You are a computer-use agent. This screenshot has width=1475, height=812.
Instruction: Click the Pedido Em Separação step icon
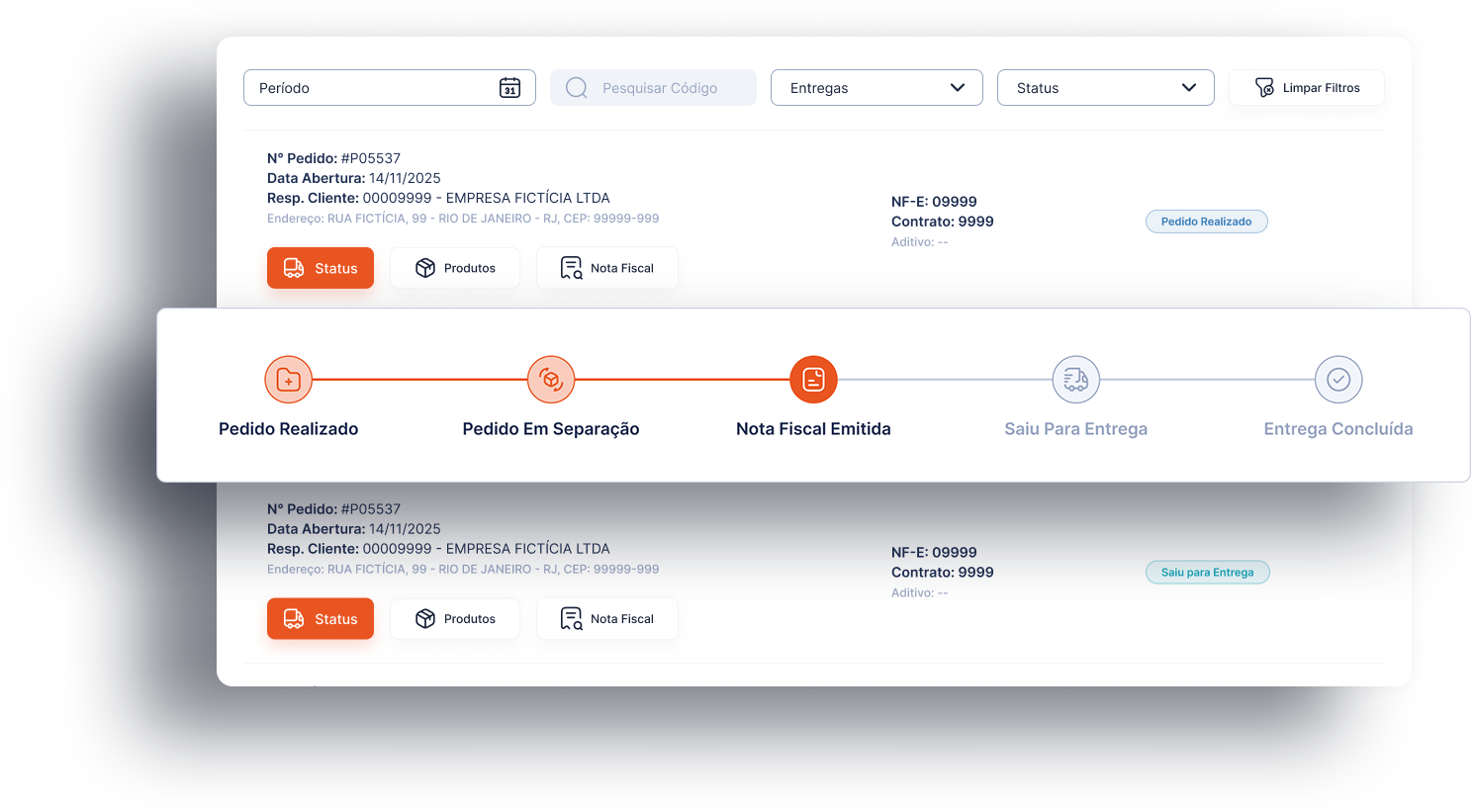pyautogui.click(x=551, y=380)
